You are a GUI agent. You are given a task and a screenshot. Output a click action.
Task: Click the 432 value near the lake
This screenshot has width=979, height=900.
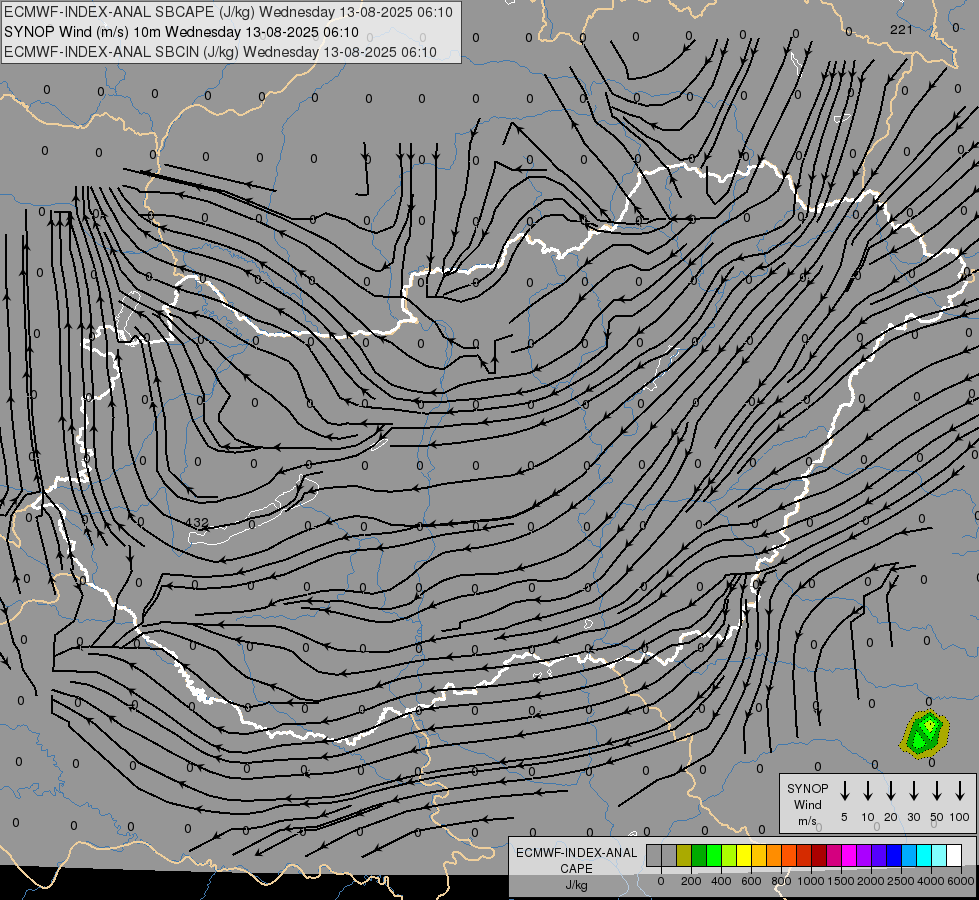tap(197, 522)
